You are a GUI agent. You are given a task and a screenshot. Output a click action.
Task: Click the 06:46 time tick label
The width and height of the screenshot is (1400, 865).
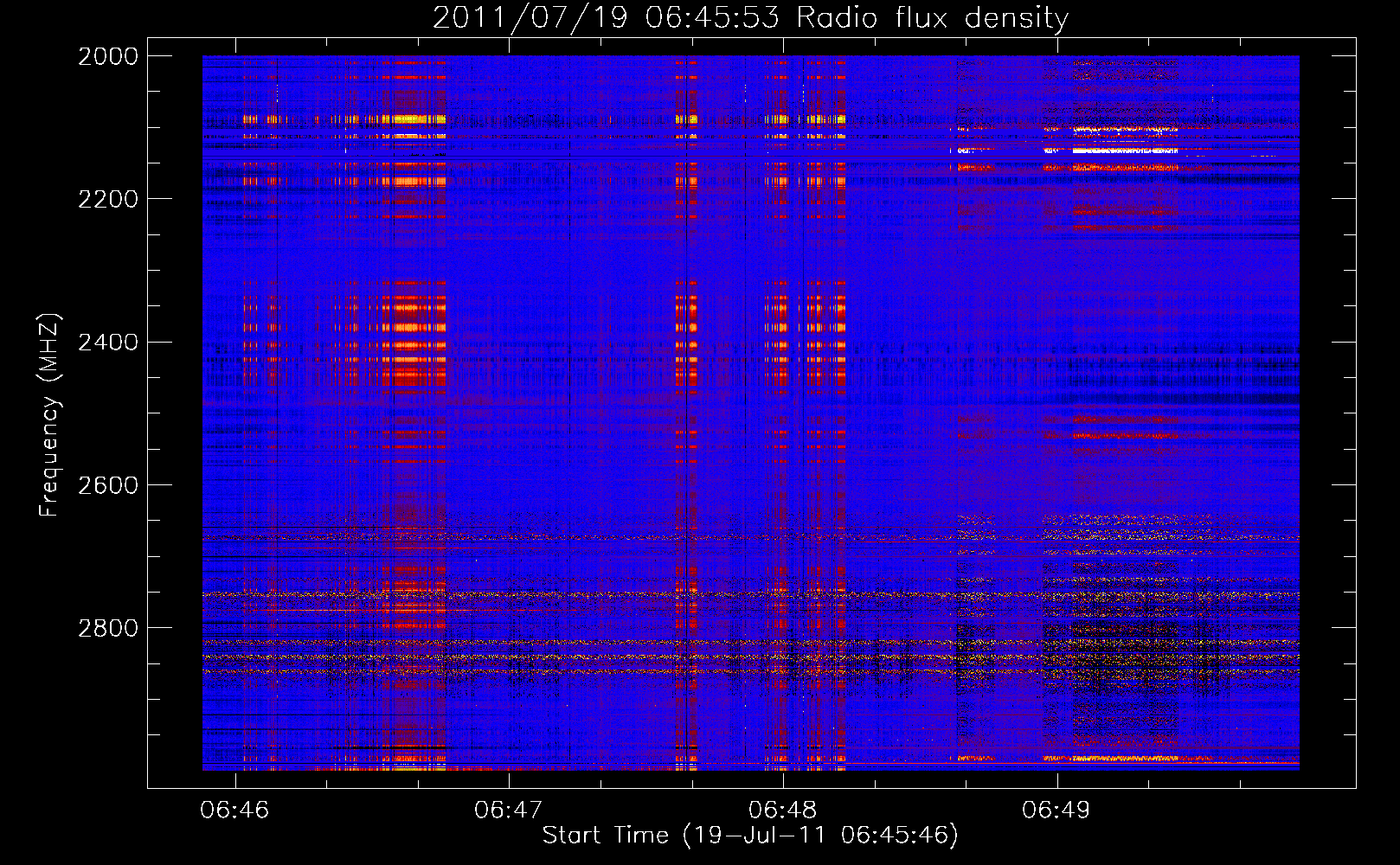234,811
